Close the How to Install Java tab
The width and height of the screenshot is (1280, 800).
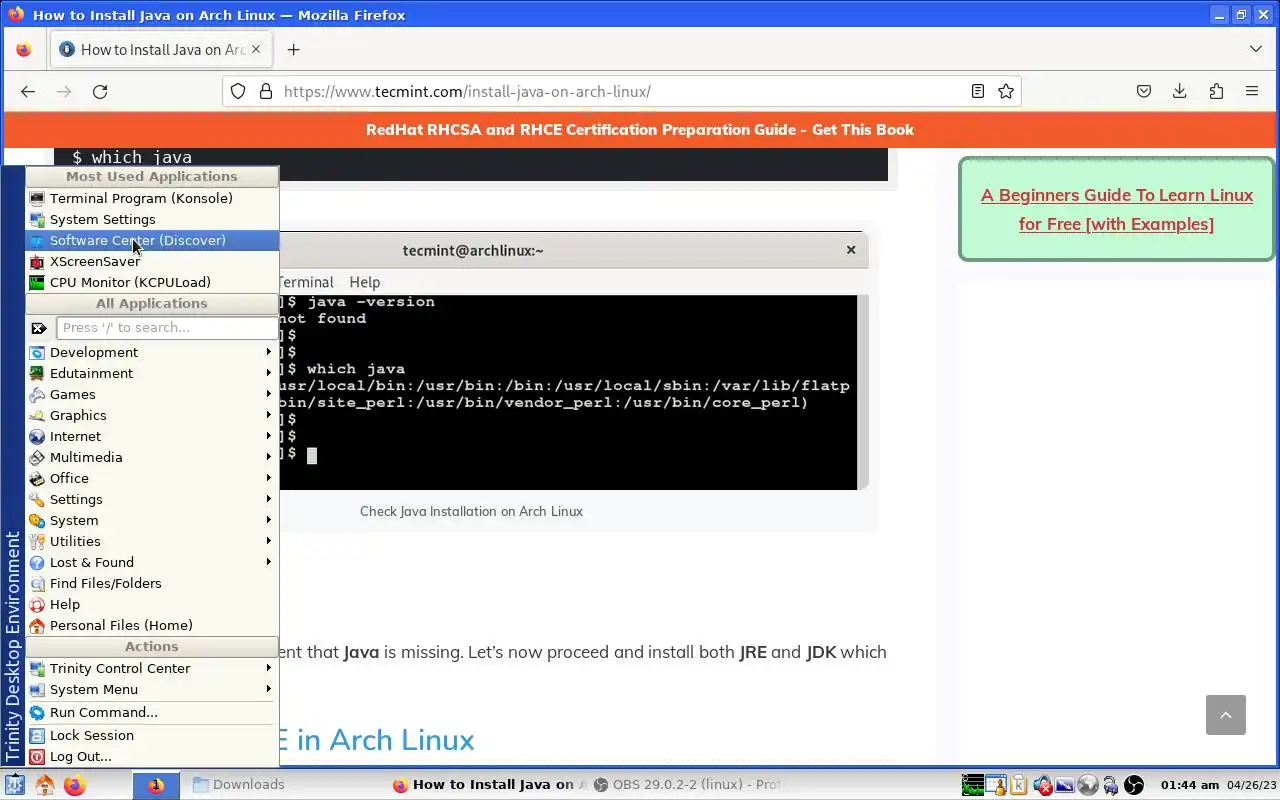(256, 49)
